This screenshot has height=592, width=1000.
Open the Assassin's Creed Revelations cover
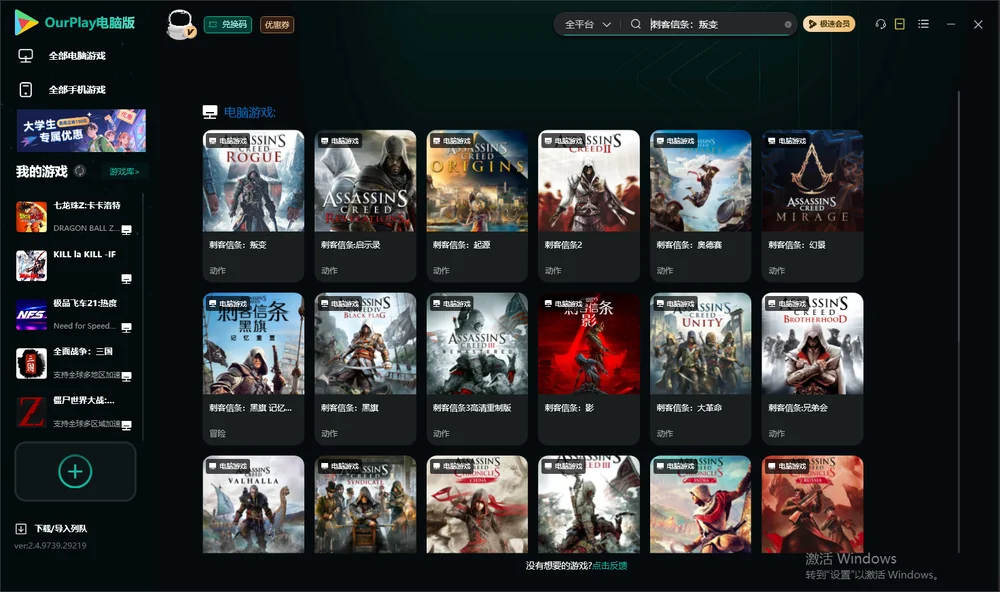(365, 181)
